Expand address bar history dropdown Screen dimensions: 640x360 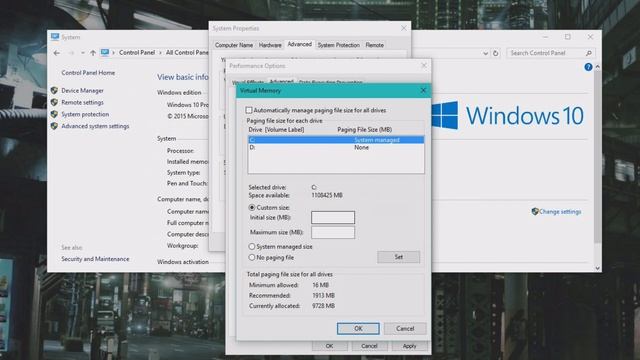click(485, 53)
